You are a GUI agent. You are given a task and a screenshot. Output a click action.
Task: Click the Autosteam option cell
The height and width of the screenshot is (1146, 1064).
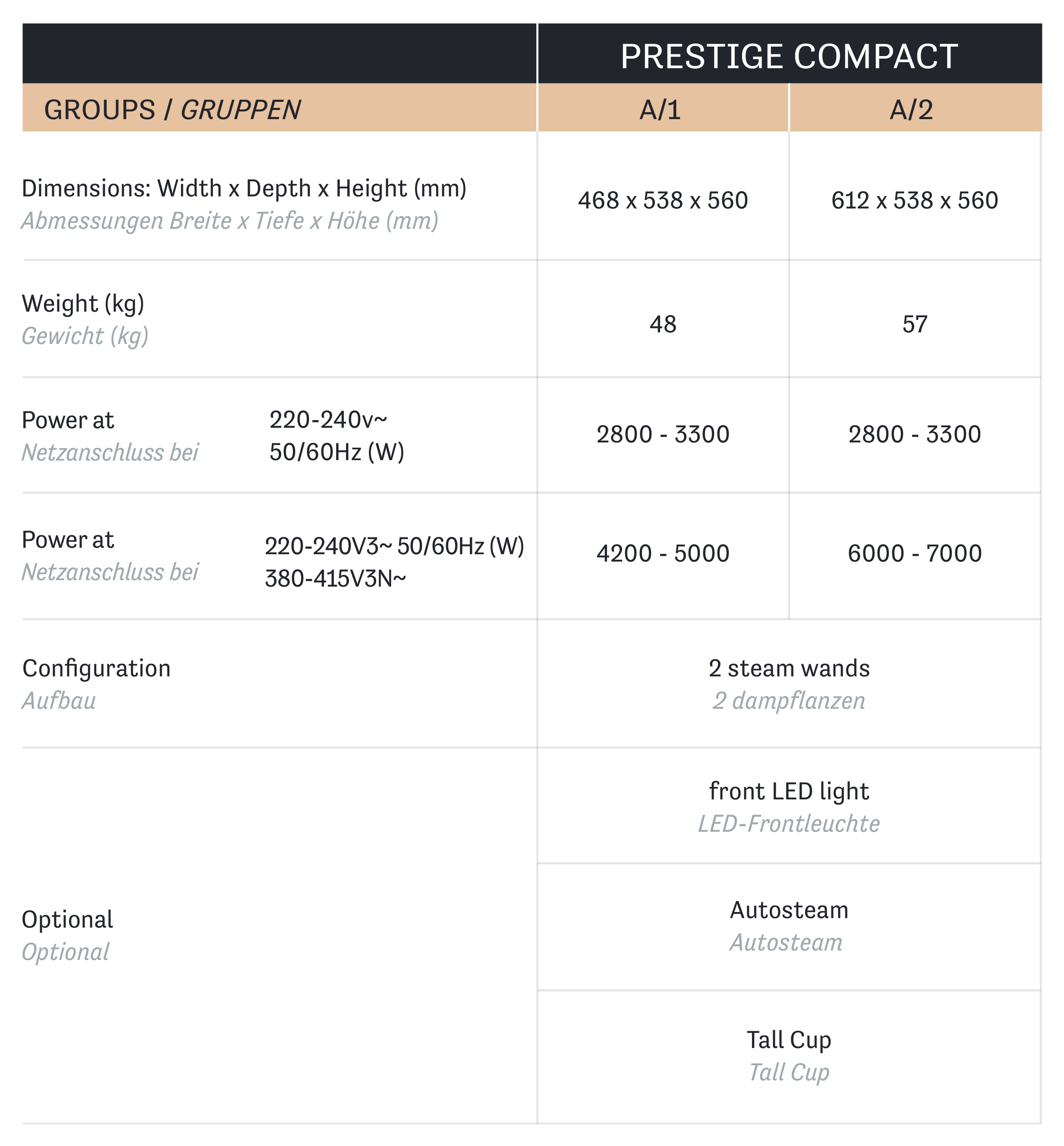point(789,926)
